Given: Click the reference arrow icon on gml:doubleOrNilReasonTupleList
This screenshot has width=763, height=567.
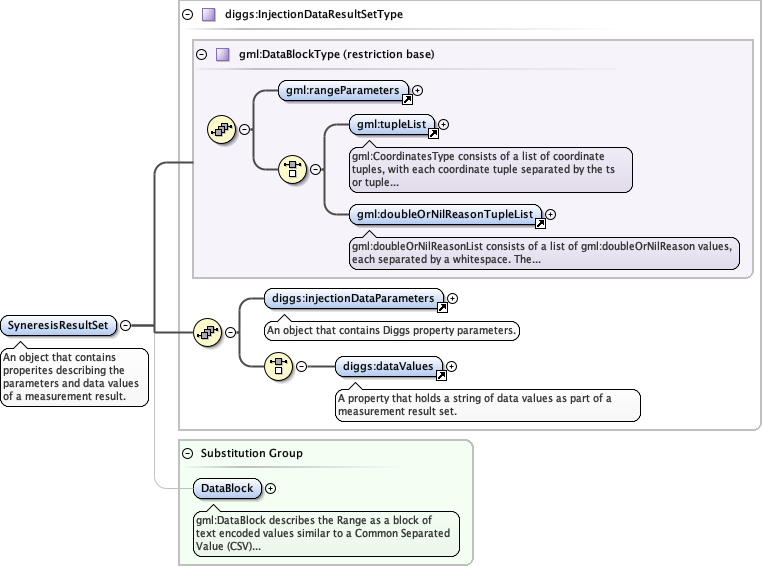Looking at the screenshot, I should tap(540, 224).
